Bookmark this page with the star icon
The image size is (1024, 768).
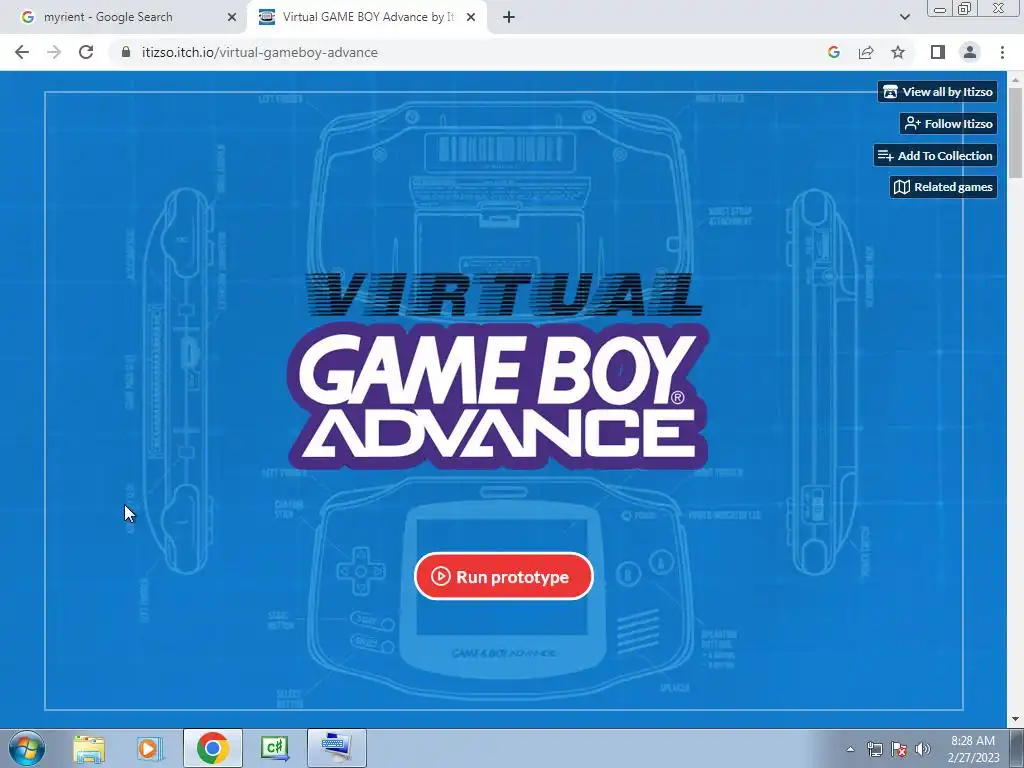898,52
